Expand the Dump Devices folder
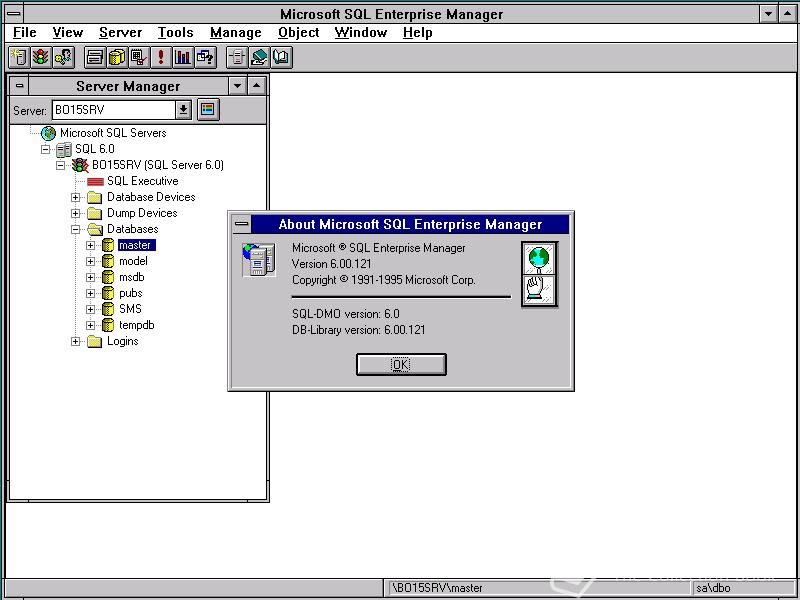The height and width of the screenshot is (600, 800). pyautogui.click(x=76, y=213)
